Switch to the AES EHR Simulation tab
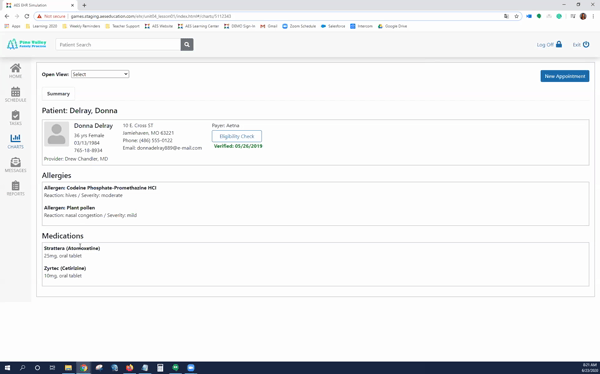The width and height of the screenshot is (600, 374). (38, 5)
